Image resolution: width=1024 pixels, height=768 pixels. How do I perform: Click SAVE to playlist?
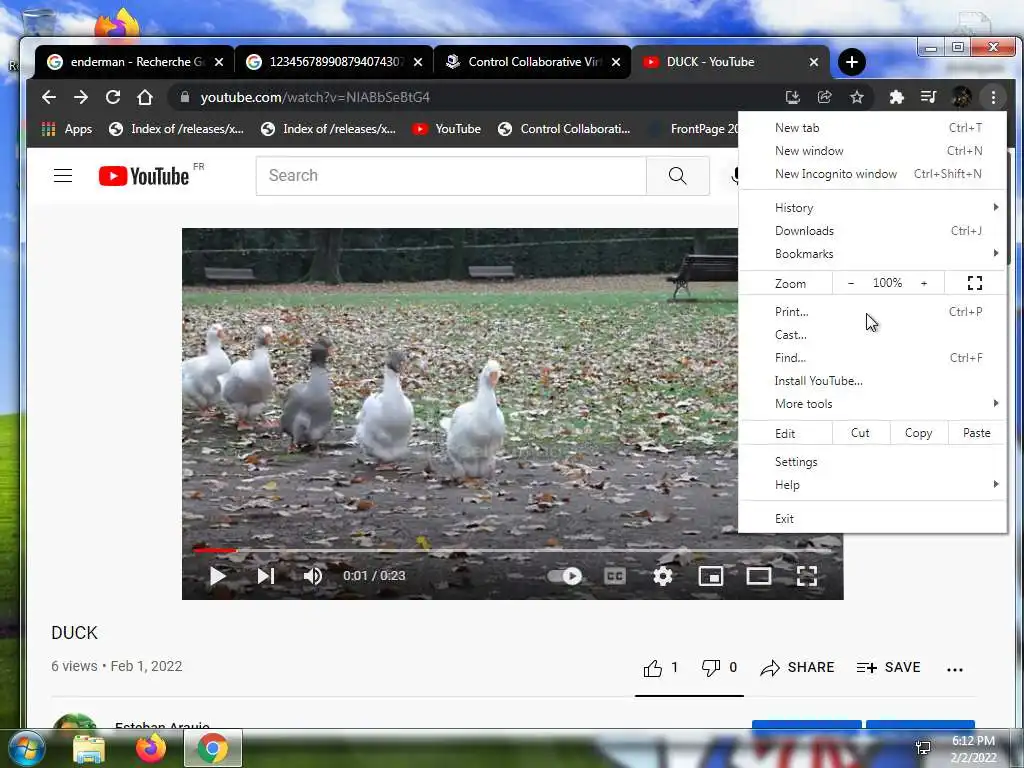(x=888, y=668)
